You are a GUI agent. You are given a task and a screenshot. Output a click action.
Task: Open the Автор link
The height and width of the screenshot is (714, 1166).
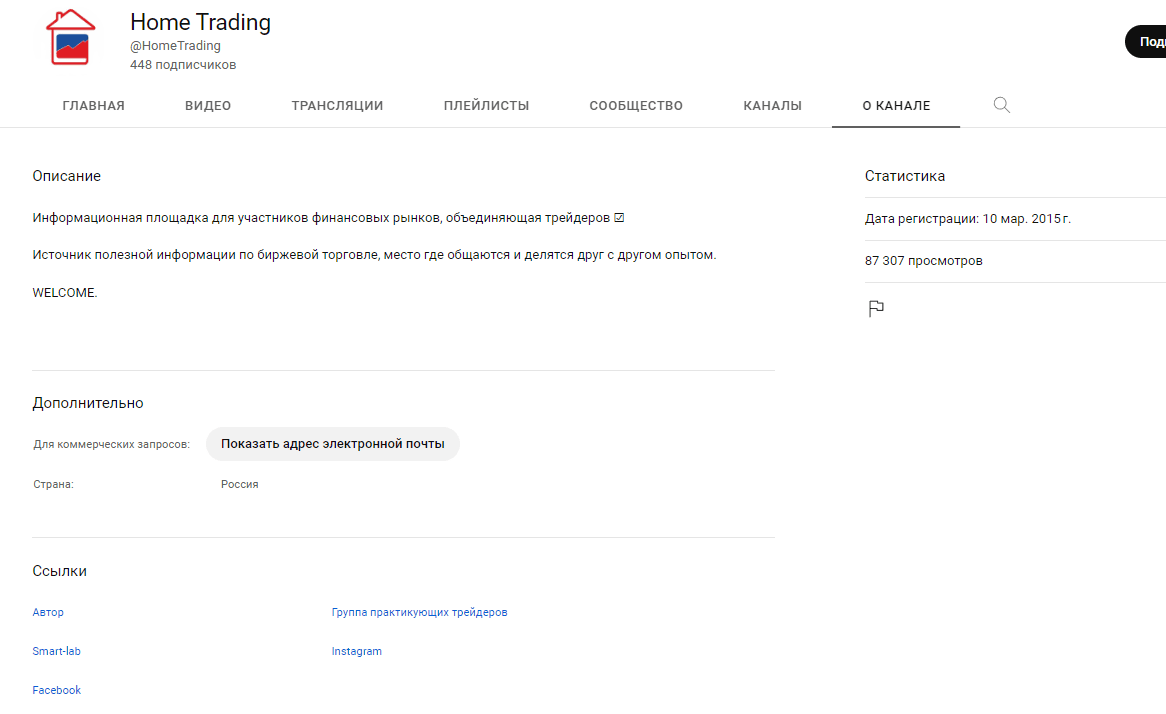coord(48,612)
